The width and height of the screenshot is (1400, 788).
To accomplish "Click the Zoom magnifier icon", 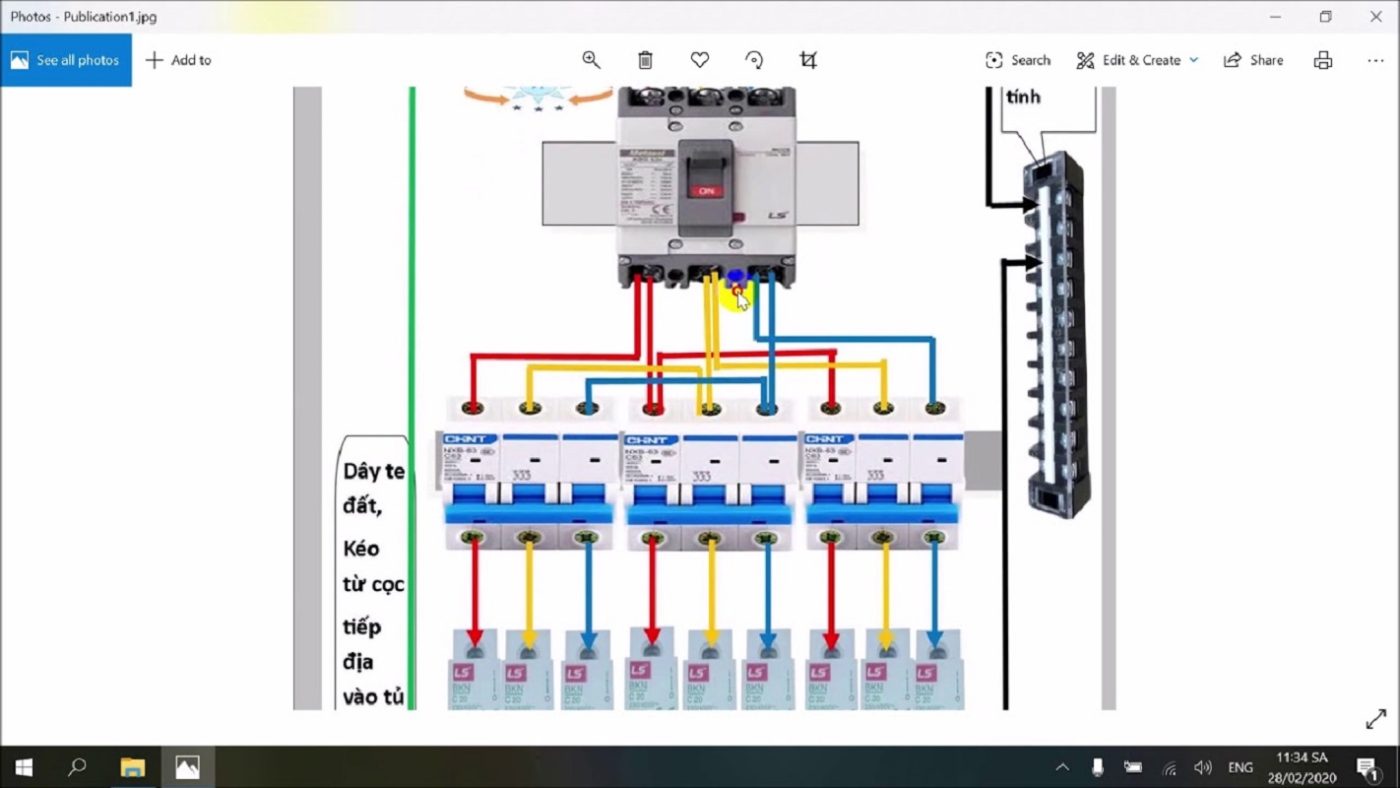I will tap(591, 60).
